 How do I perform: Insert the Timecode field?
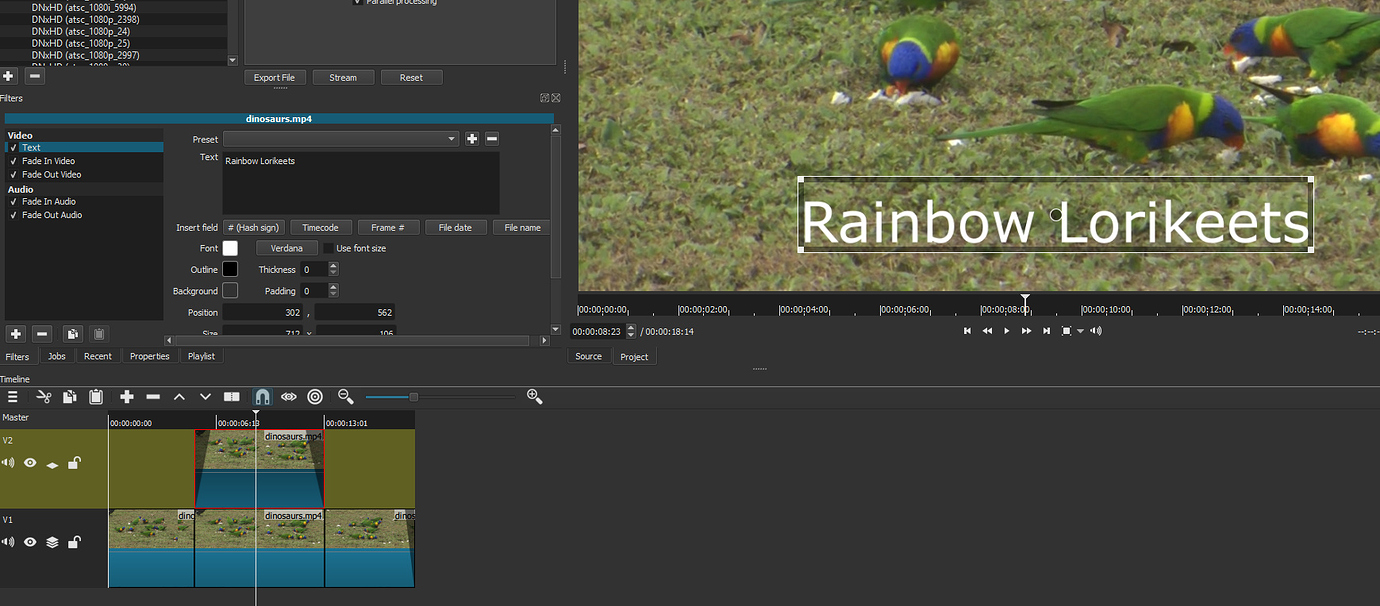click(x=321, y=228)
